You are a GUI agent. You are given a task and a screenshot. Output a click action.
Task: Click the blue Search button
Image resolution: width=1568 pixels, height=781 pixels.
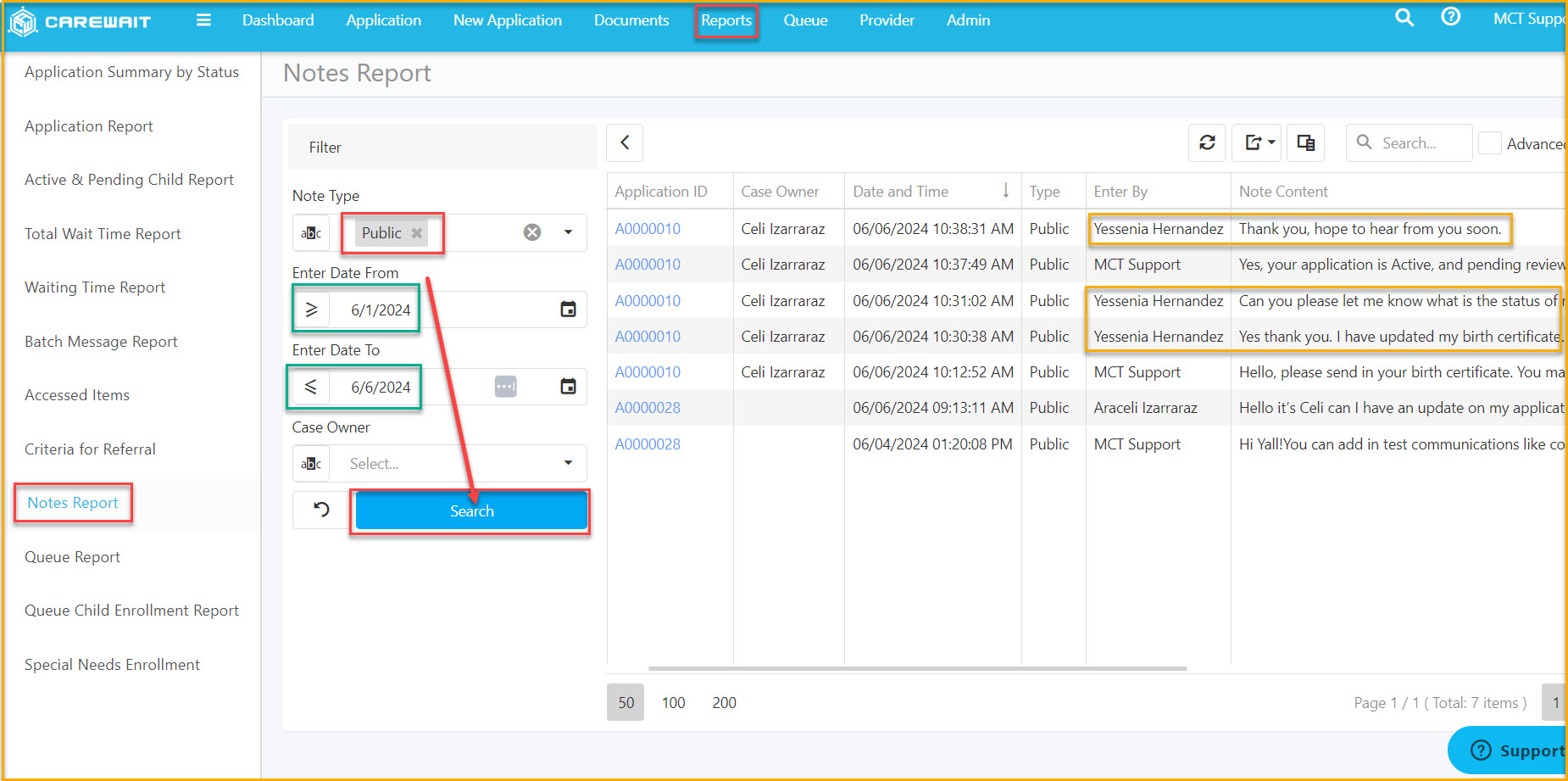(x=471, y=510)
